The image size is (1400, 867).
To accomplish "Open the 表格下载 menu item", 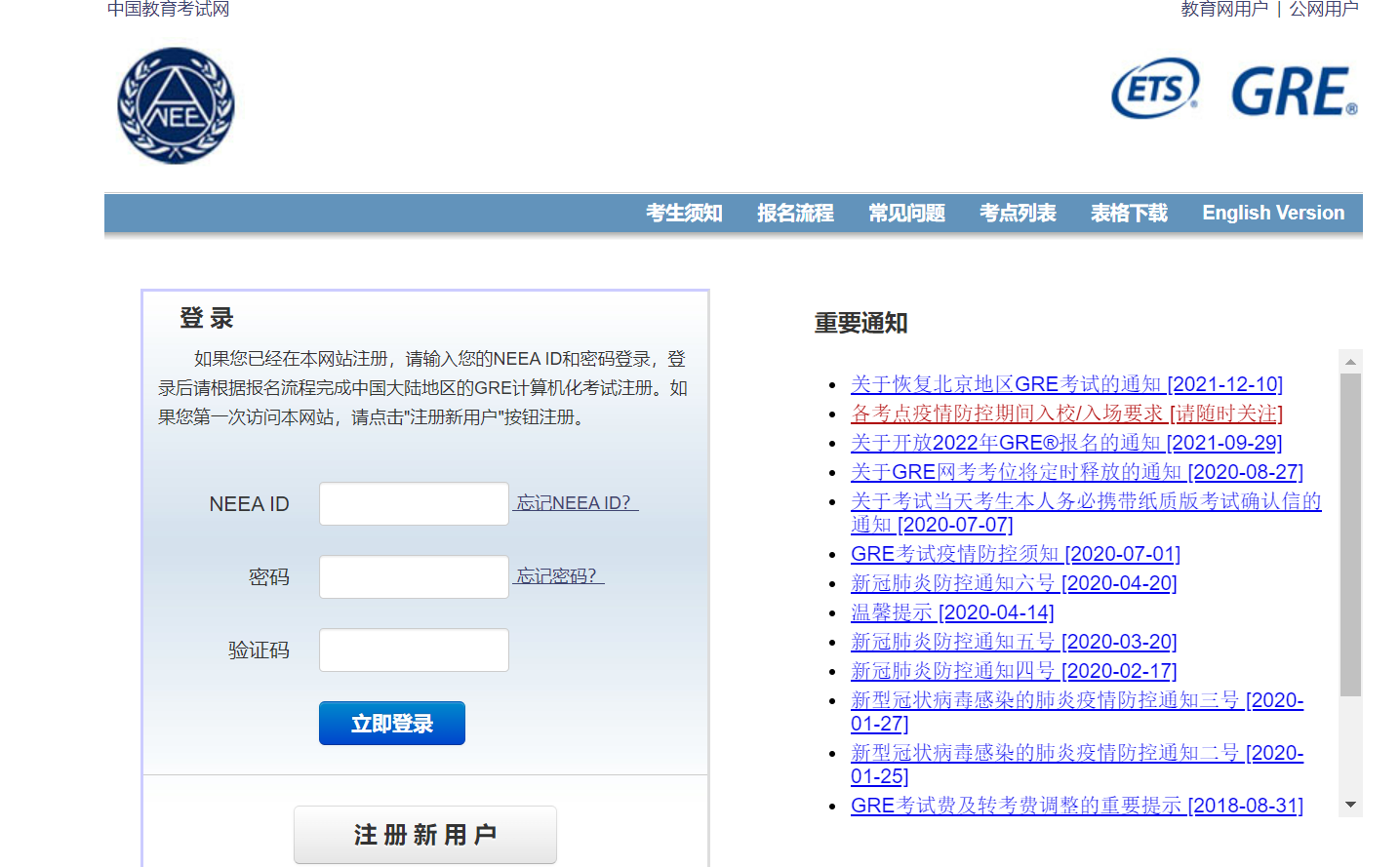I will pos(1129,213).
